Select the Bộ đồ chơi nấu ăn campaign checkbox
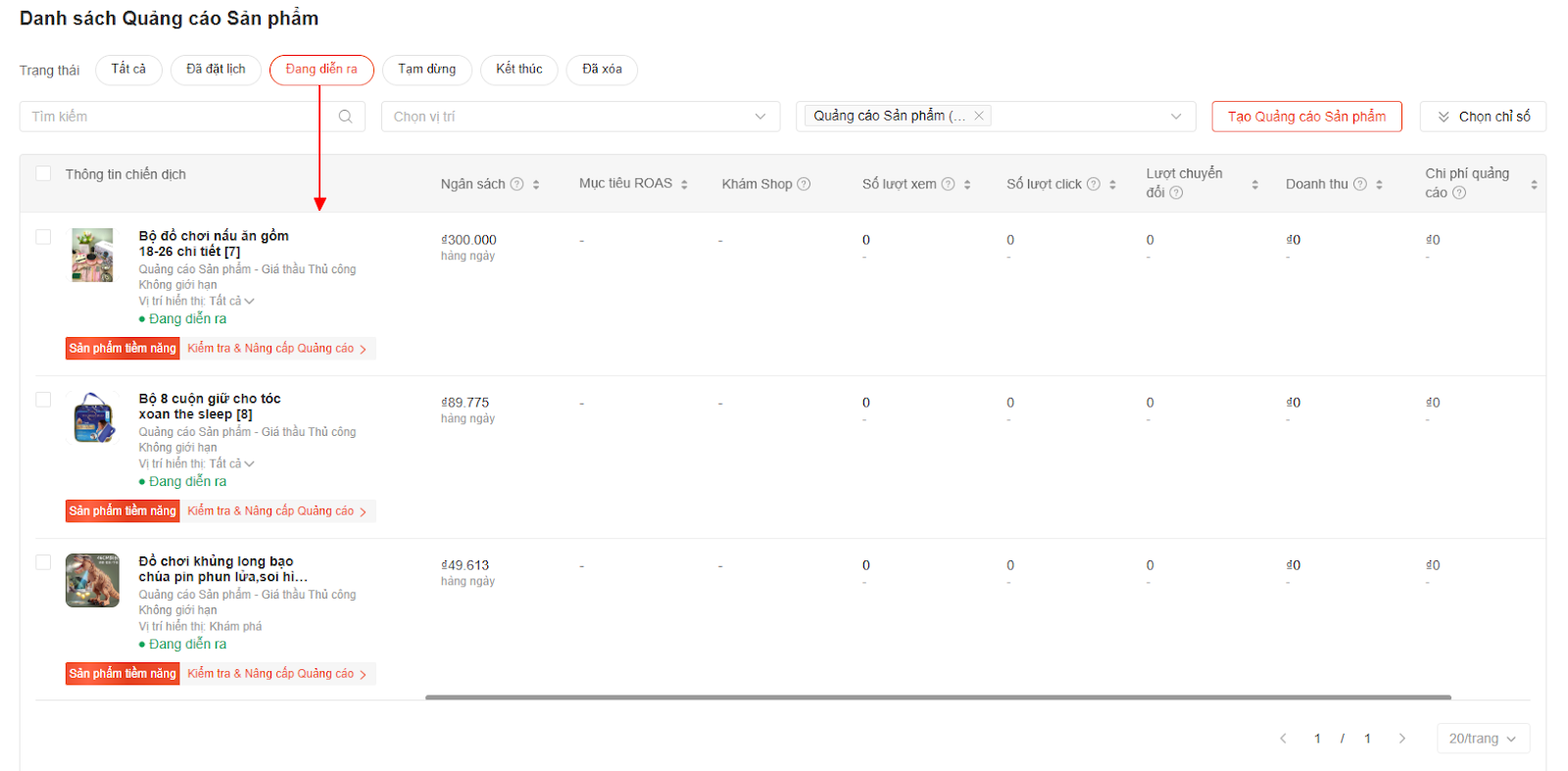1568x771 pixels. (43, 237)
